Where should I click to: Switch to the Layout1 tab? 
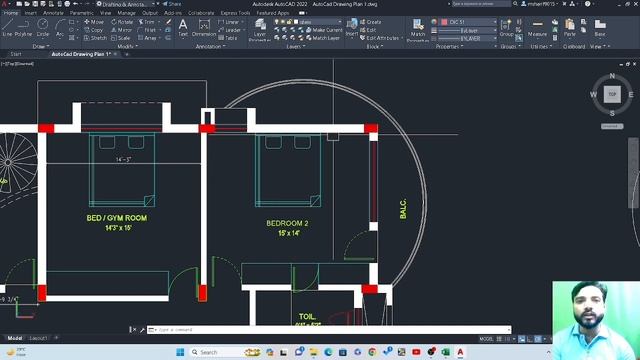[x=38, y=338]
